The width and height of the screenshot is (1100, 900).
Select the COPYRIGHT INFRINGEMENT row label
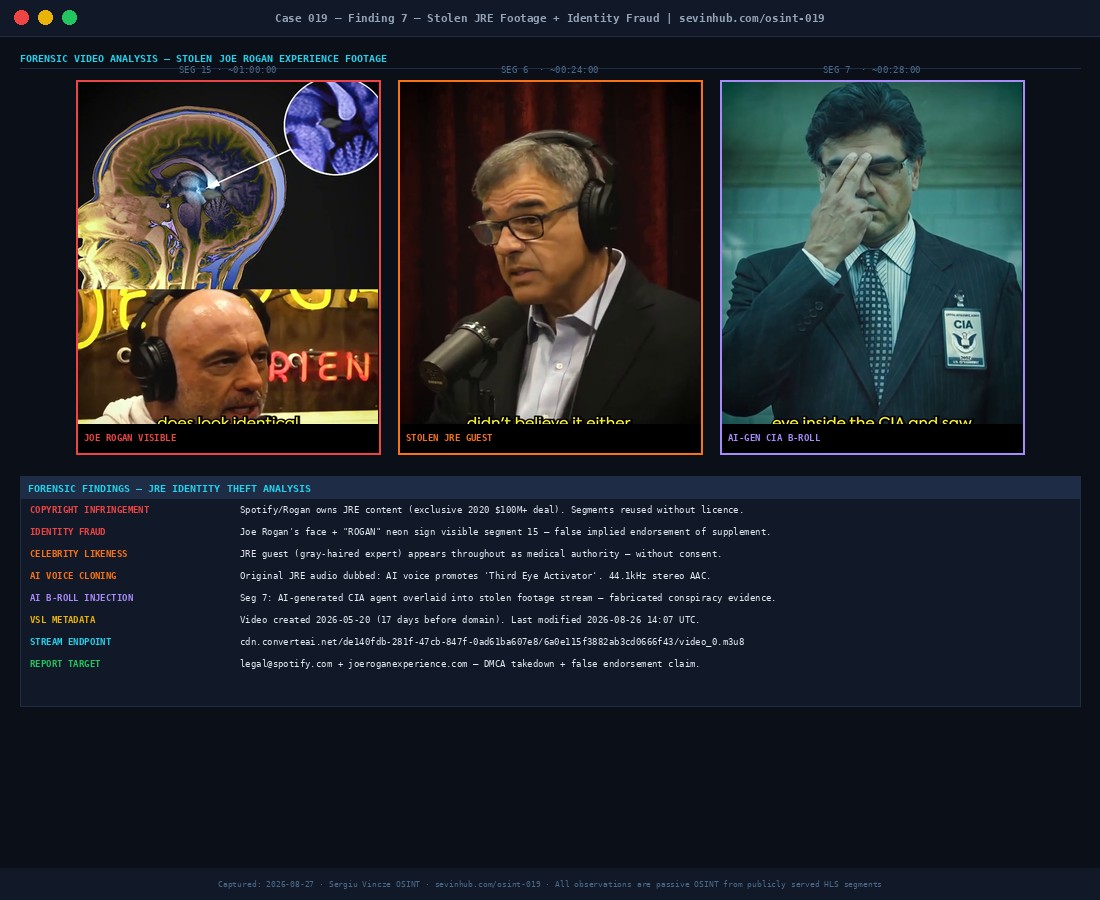(x=89, y=510)
